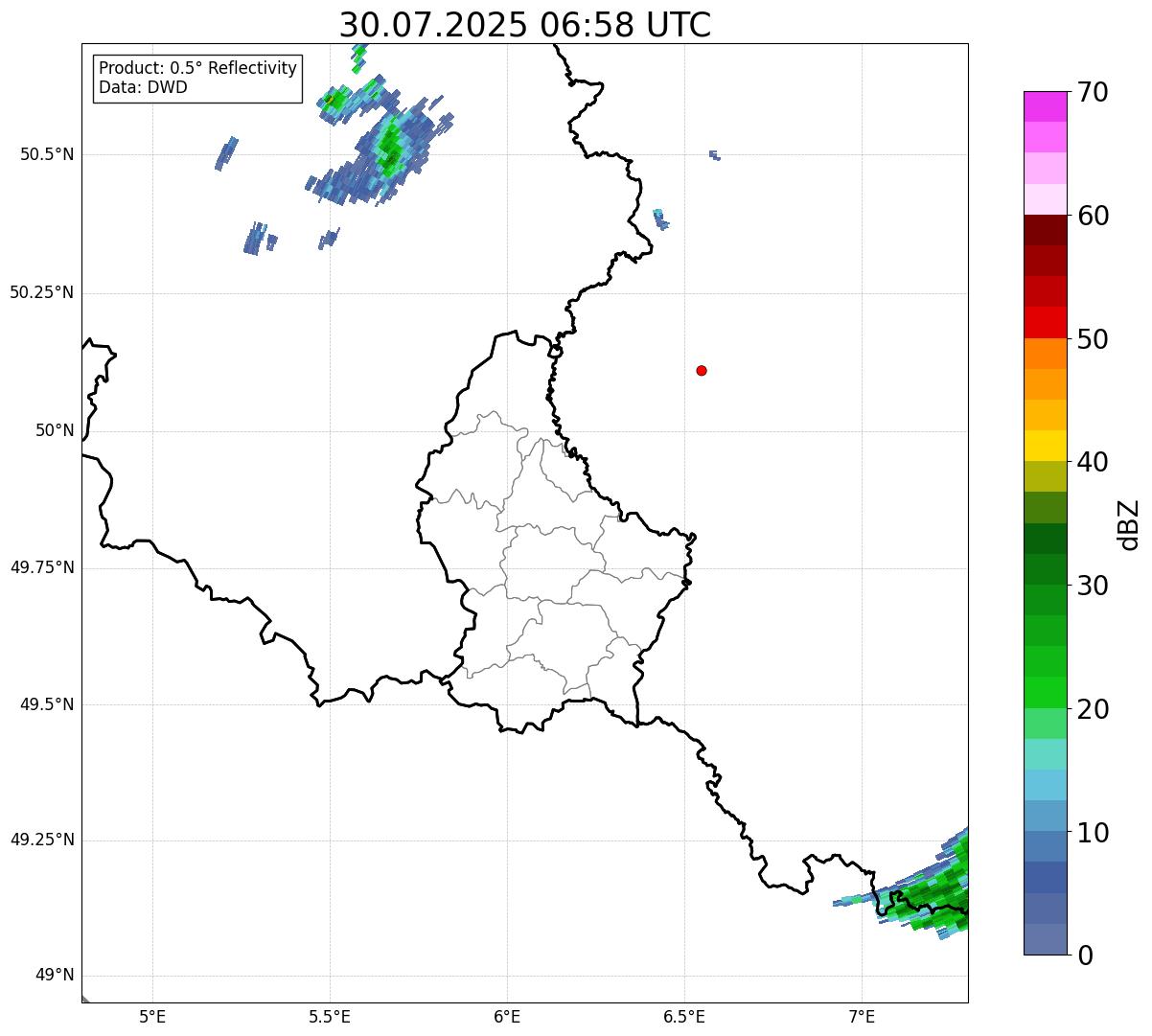Click the '7°E' longitude label

[x=862, y=1016]
